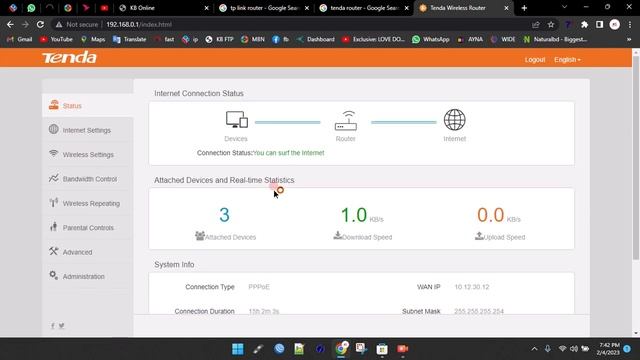Go back using browser back arrow

tap(10, 24)
